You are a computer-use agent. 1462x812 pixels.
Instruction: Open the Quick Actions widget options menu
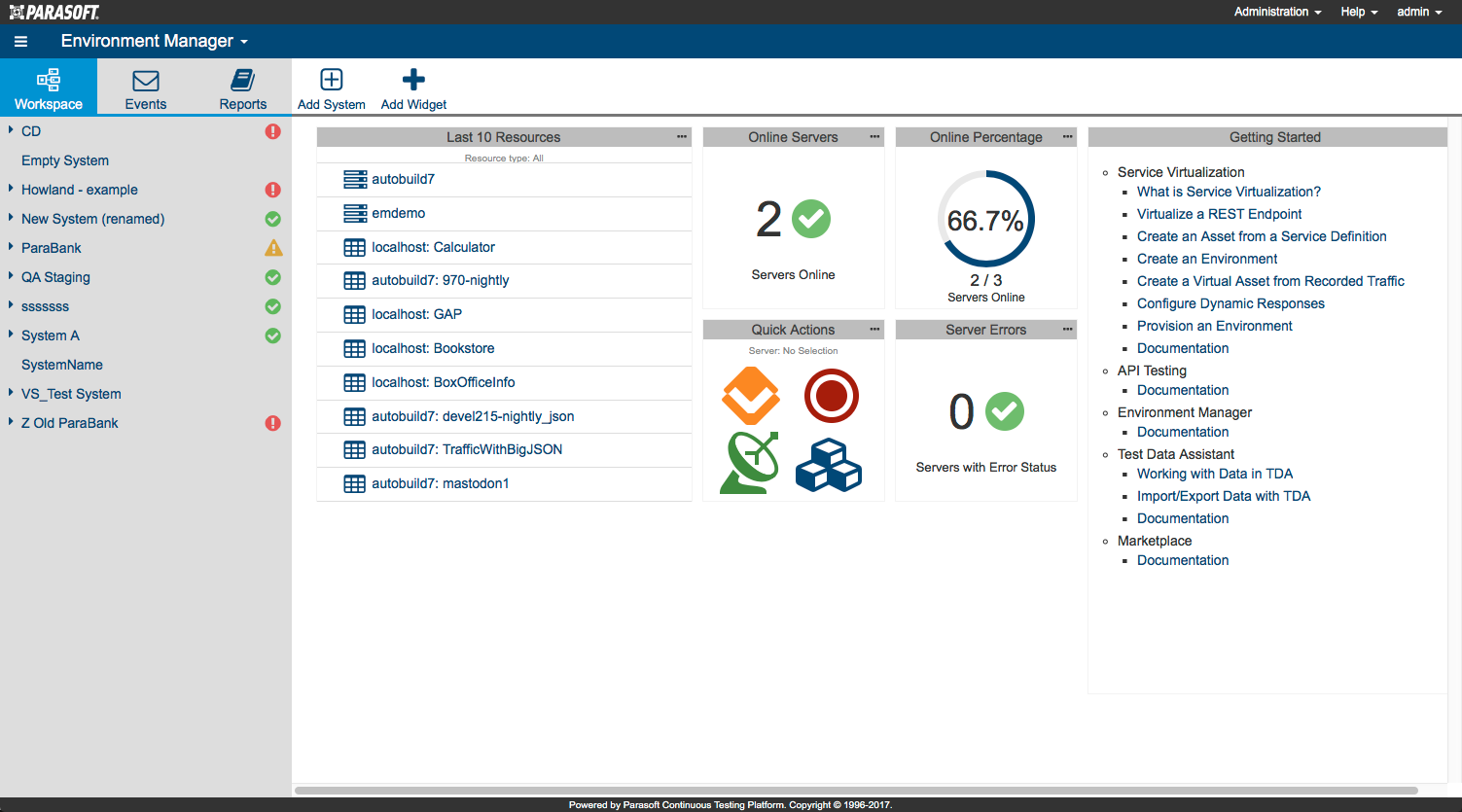tap(874, 330)
